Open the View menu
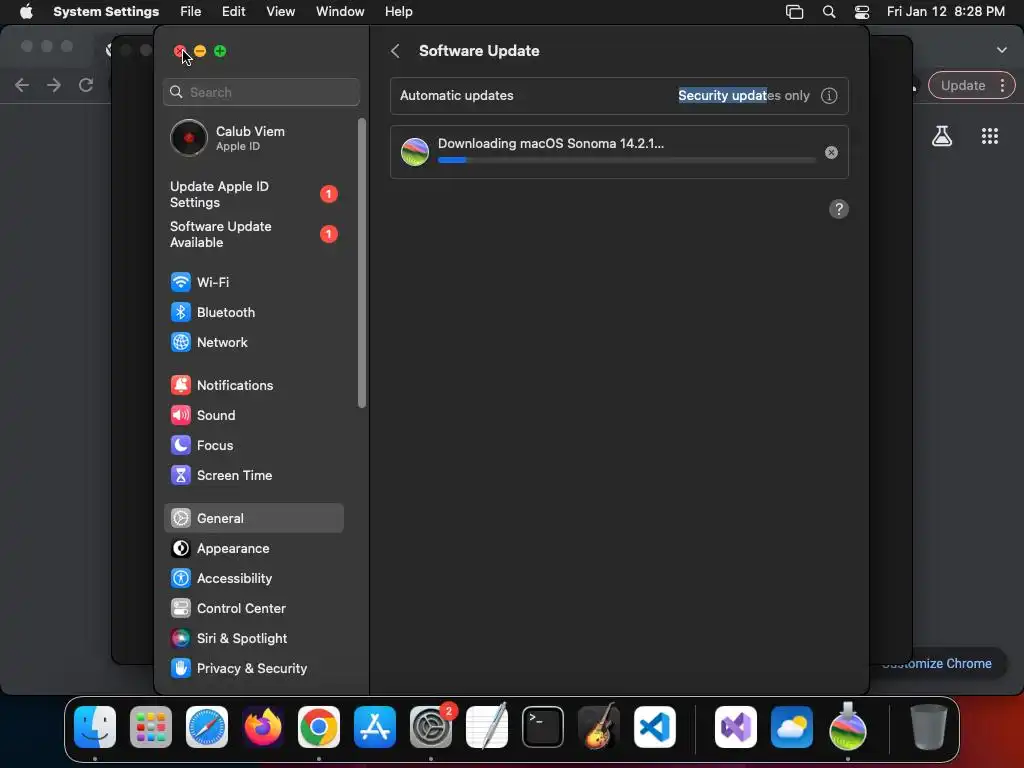Screen dimensions: 1024x768 (281, 12)
